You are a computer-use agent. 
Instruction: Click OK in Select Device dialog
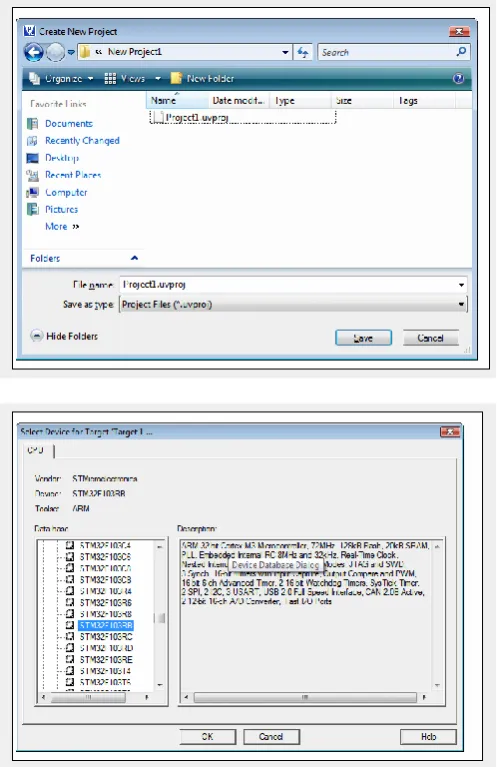(x=207, y=736)
